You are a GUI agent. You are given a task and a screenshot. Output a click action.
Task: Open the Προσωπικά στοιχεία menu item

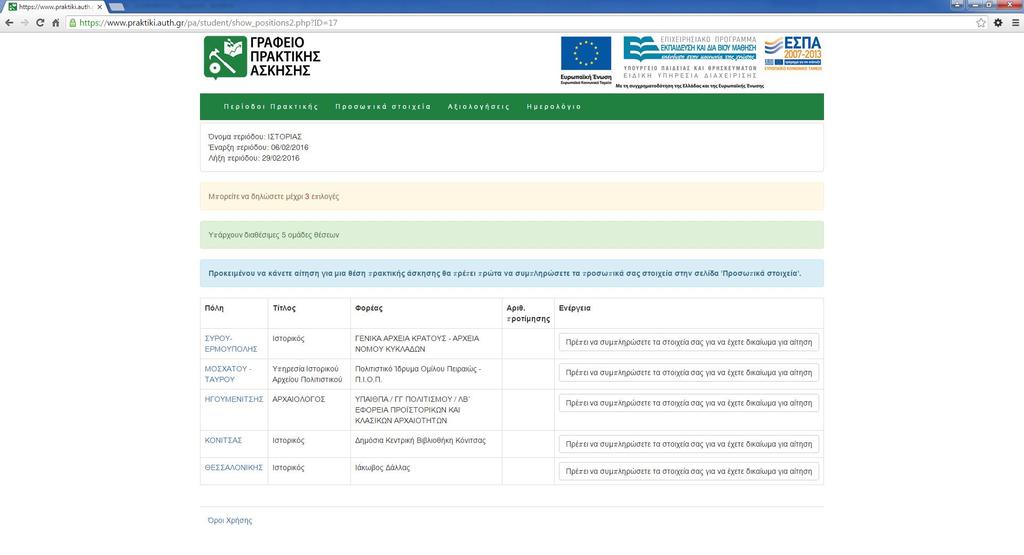383,106
